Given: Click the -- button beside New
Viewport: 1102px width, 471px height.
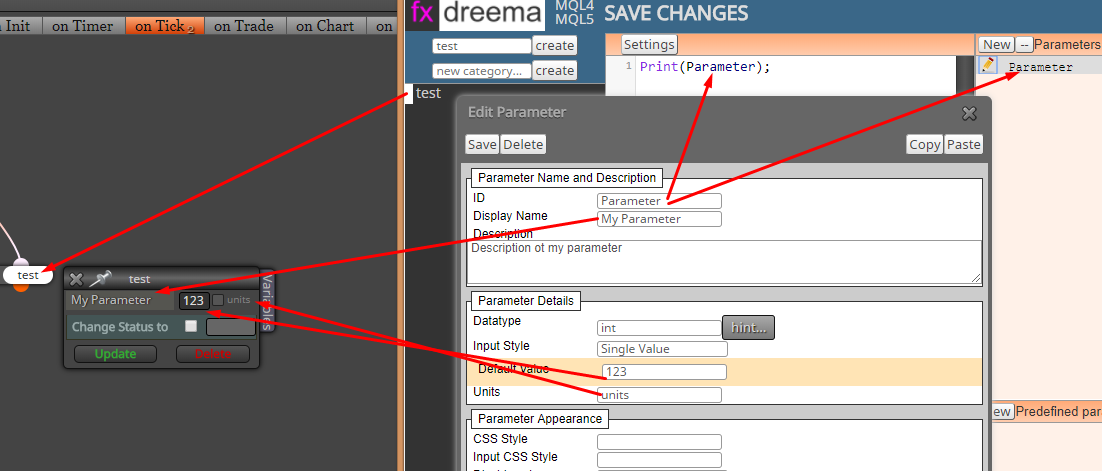Looking at the screenshot, I should tap(1024, 45).
